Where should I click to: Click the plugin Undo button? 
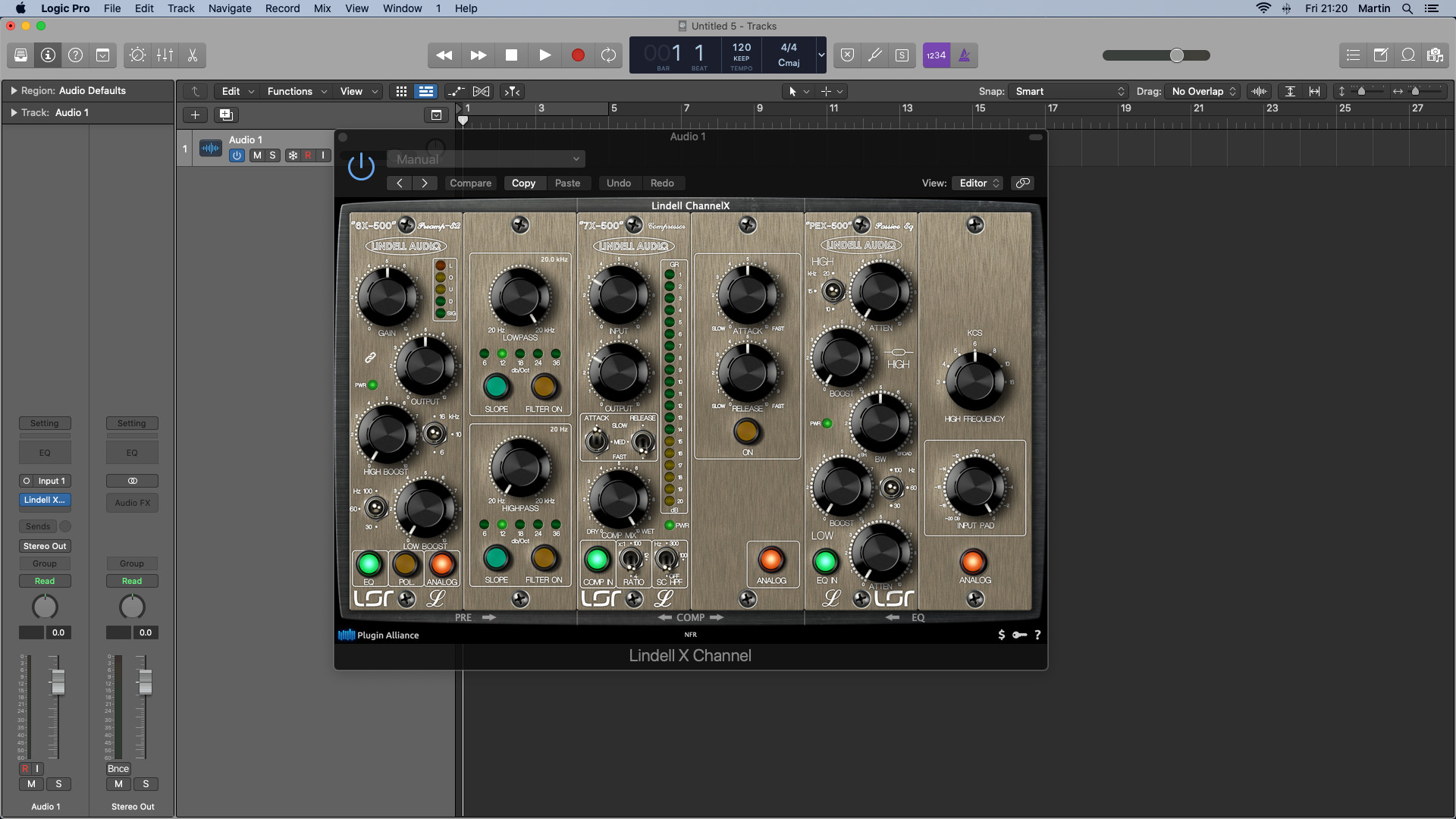click(619, 184)
